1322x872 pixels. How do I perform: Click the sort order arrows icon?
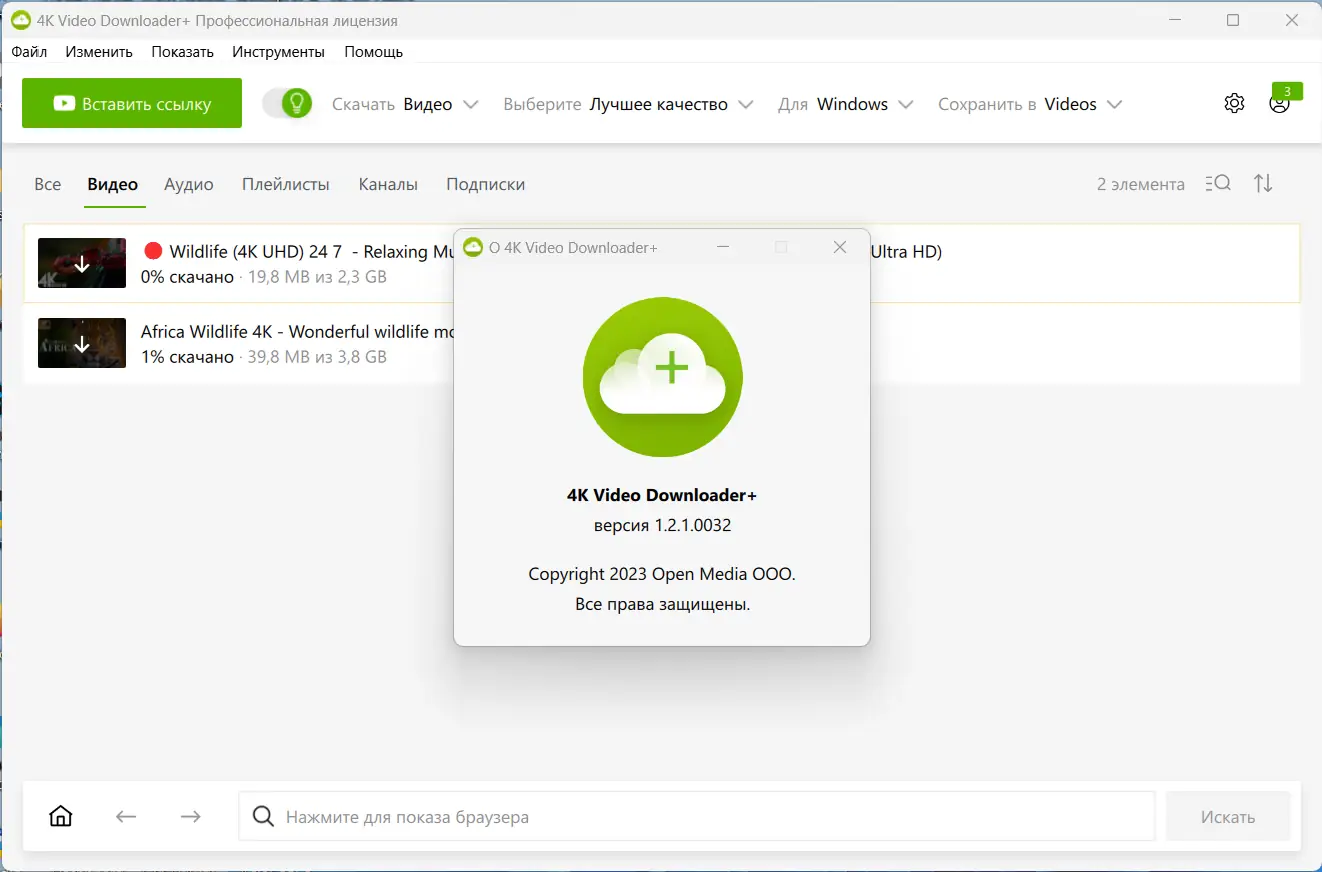tap(1264, 183)
